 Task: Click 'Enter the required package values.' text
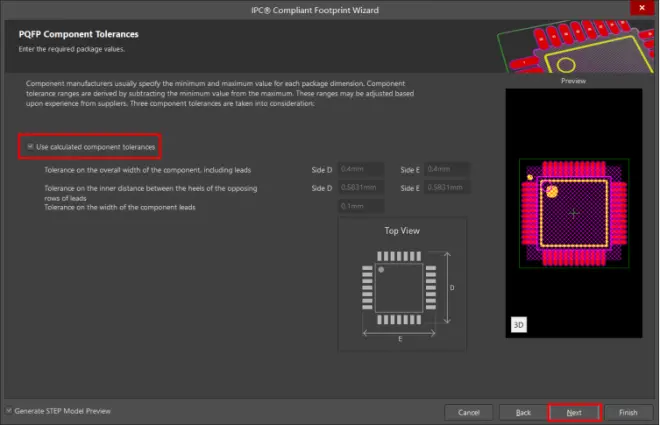tap(72, 49)
